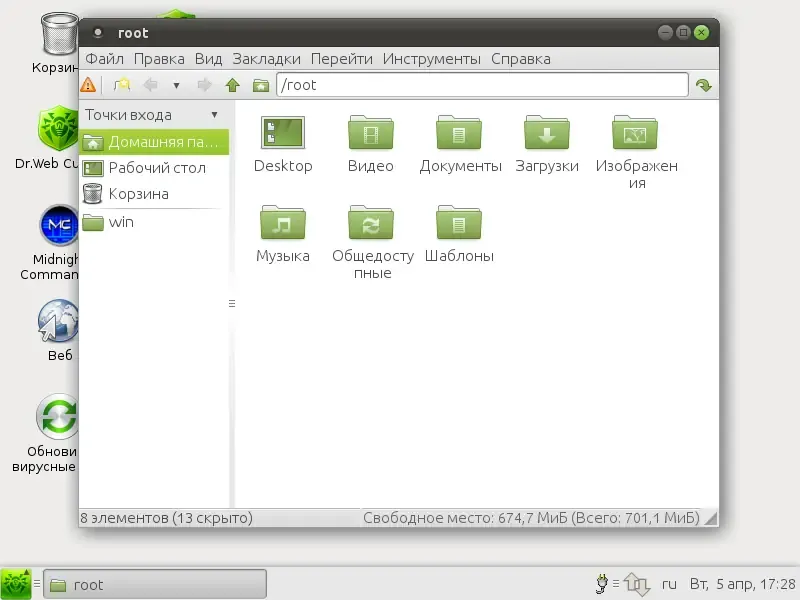Switch keyboard layout via ru indicator
This screenshot has height=600, width=800.
669,584
